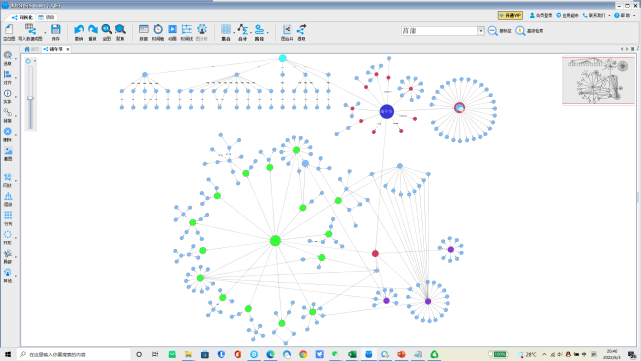
Task: Apply the network layout from left sidebar
Action: (7, 177)
